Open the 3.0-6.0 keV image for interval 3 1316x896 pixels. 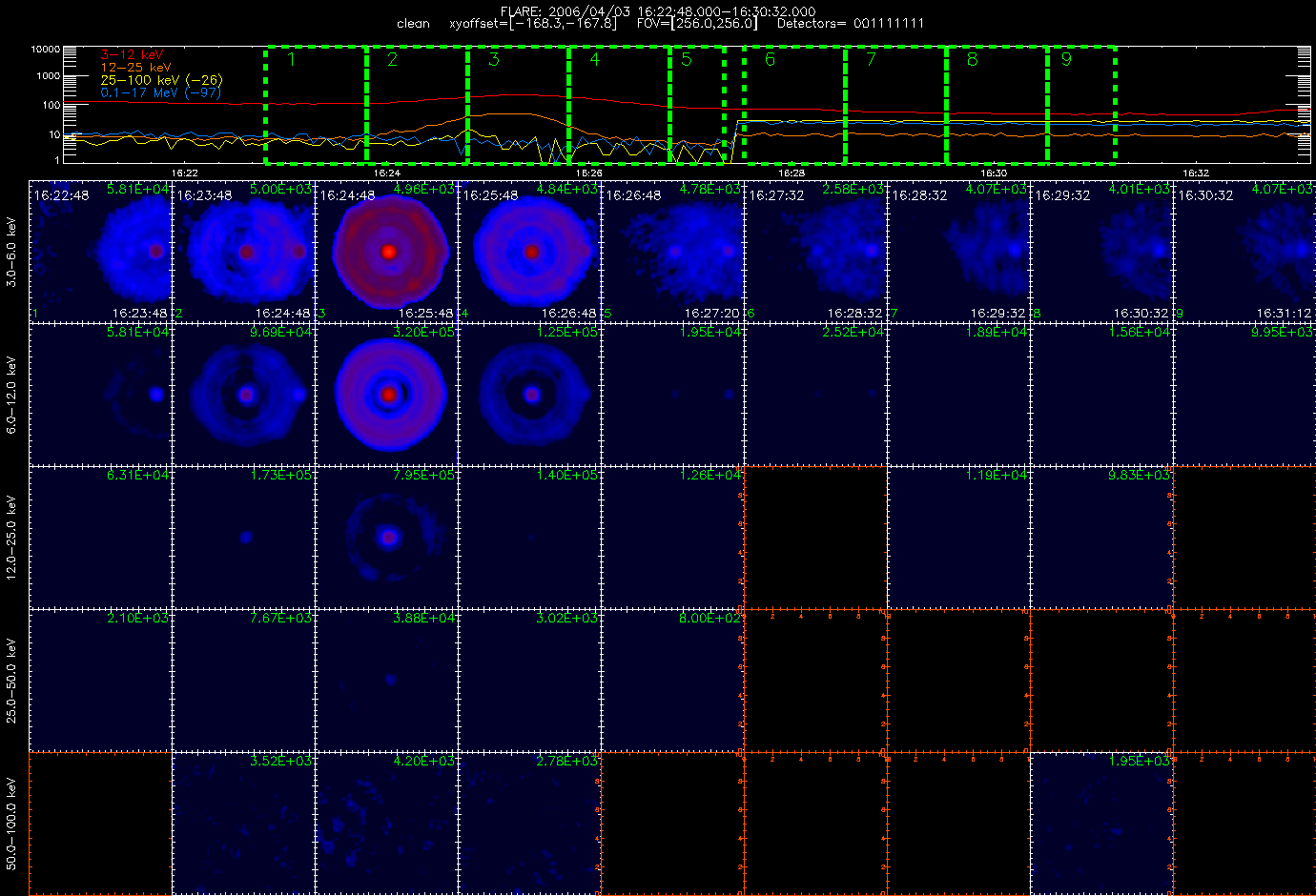click(387, 252)
